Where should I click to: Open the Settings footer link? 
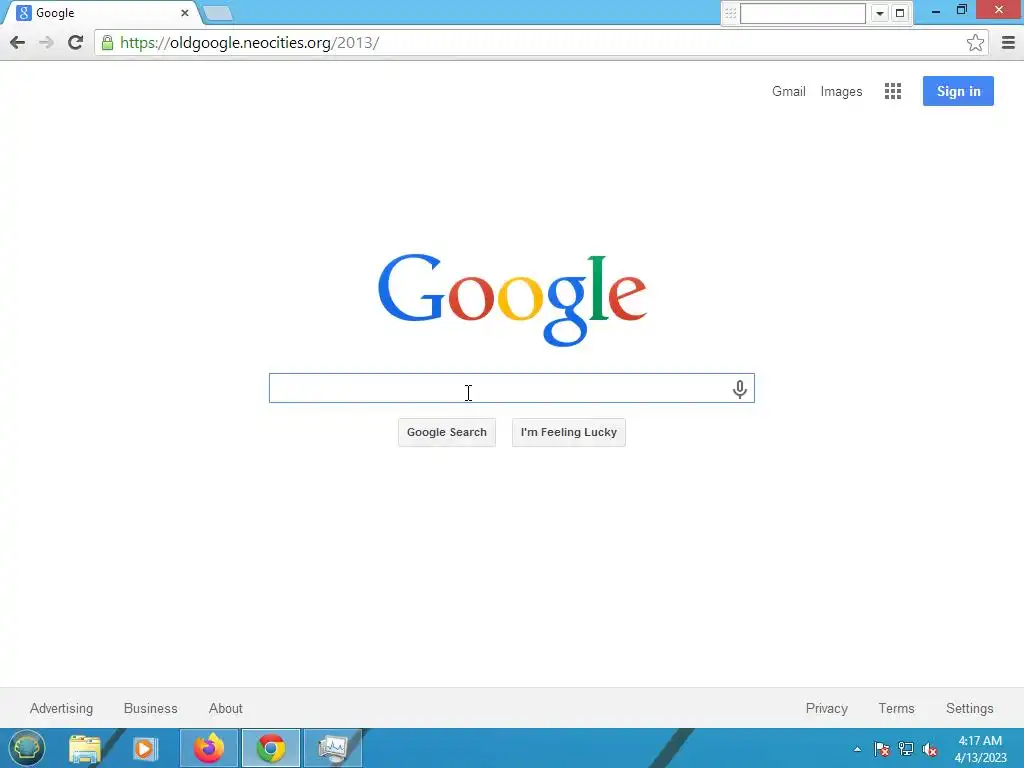[x=970, y=709]
